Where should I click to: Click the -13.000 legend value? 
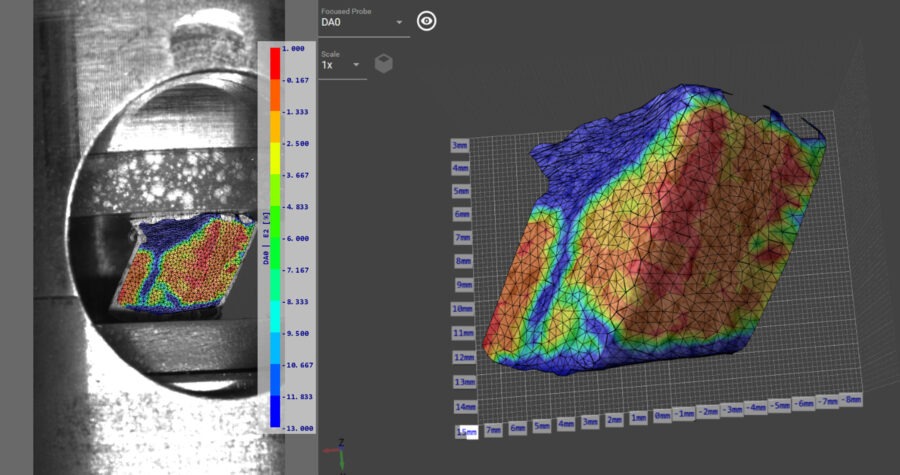tap(297, 428)
